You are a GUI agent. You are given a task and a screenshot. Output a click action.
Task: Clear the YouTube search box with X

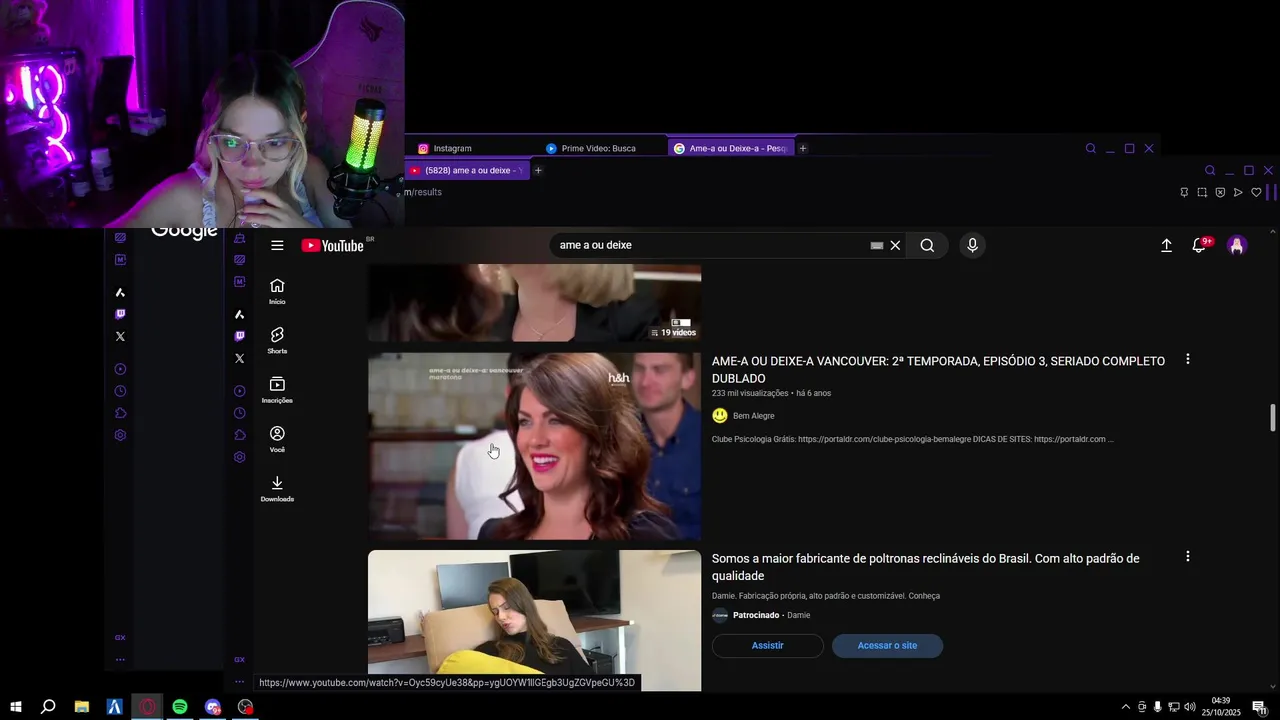(x=895, y=245)
